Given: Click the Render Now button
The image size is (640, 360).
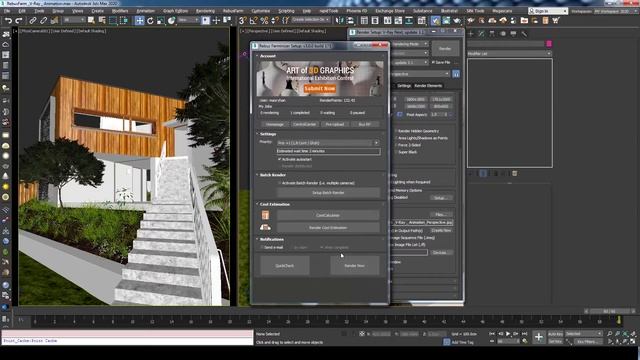Looking at the screenshot, I should pos(355,266).
